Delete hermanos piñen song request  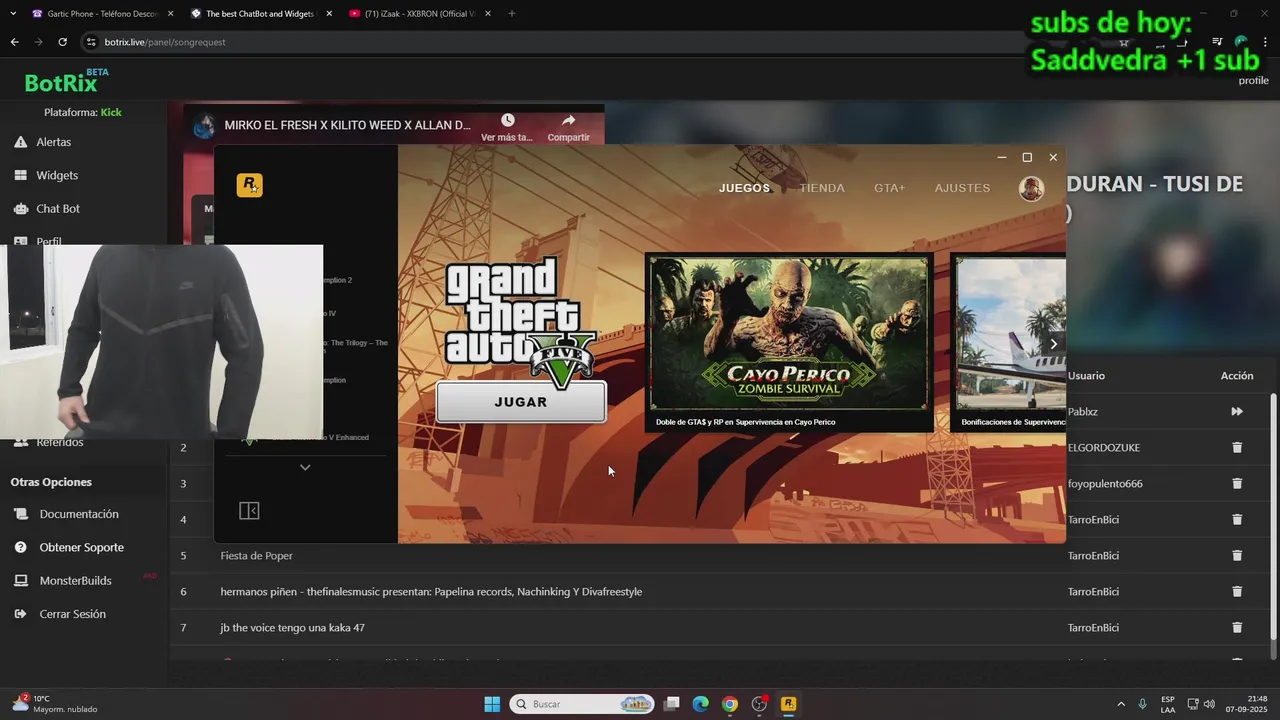1237,591
